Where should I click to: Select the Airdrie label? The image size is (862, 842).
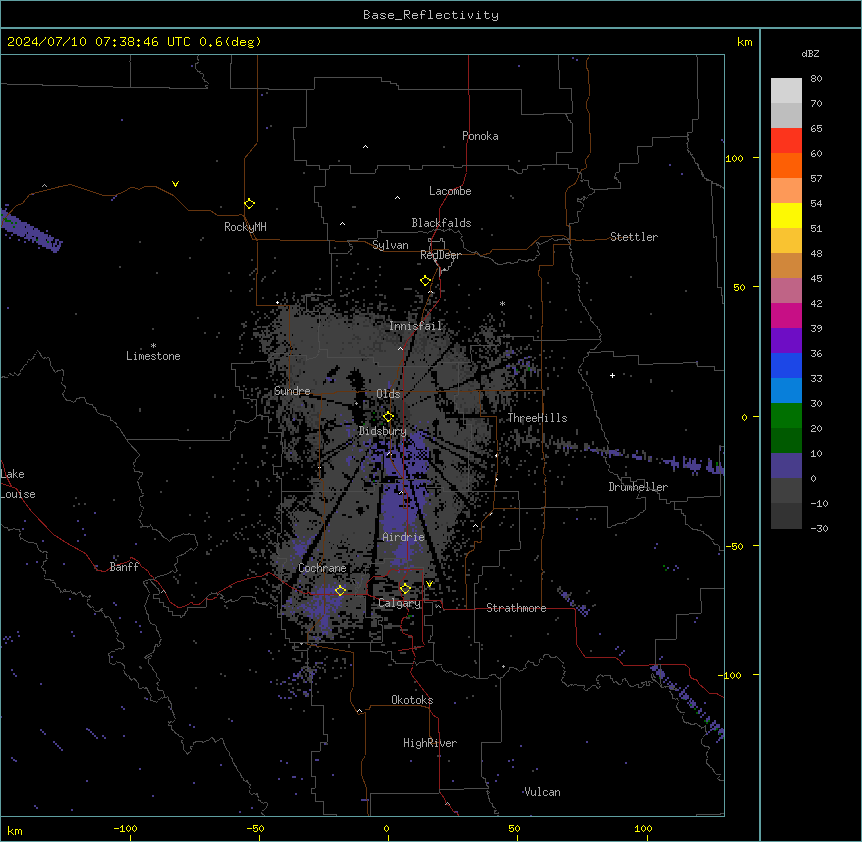(x=404, y=537)
